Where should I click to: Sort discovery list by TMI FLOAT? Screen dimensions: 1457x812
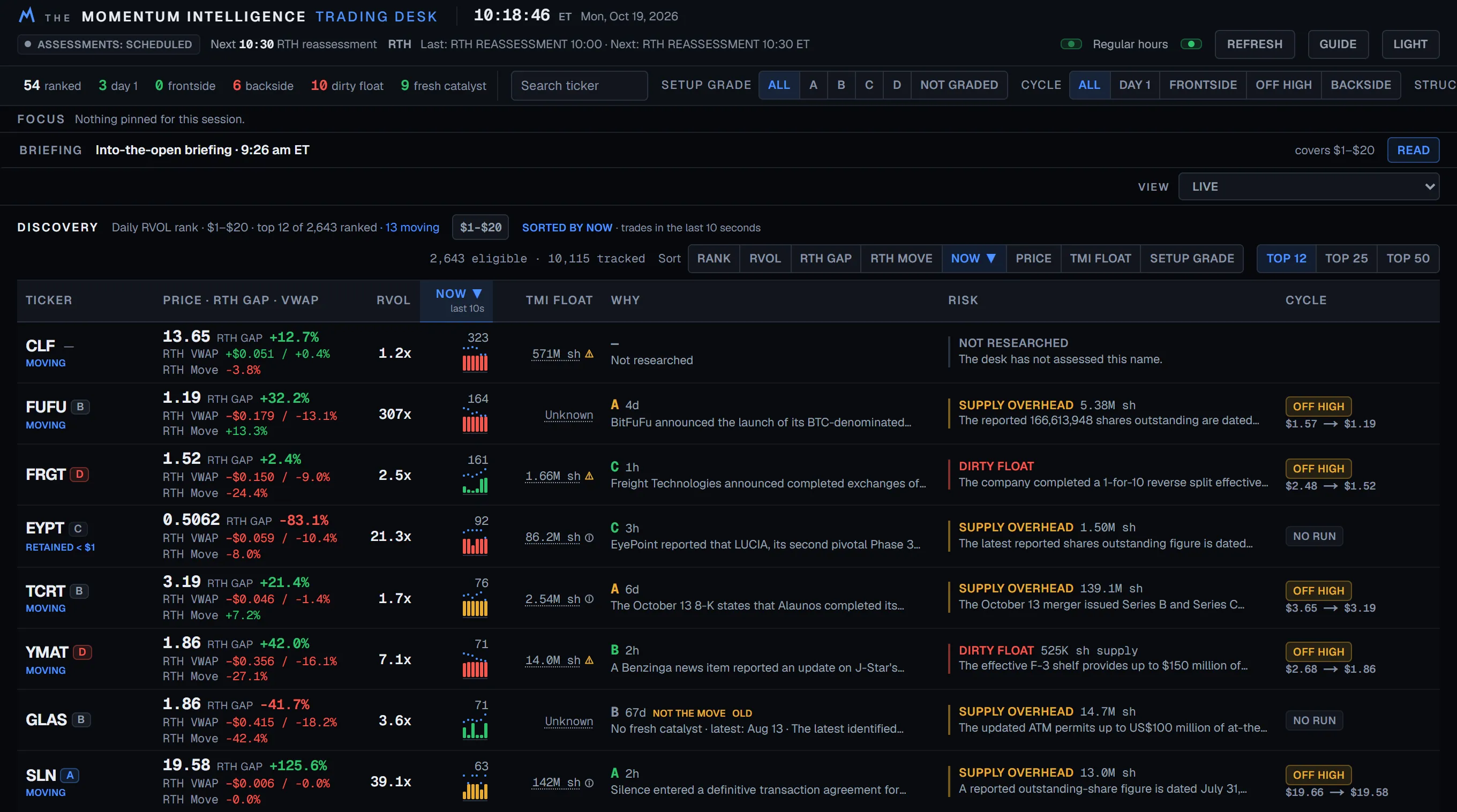(1100, 258)
